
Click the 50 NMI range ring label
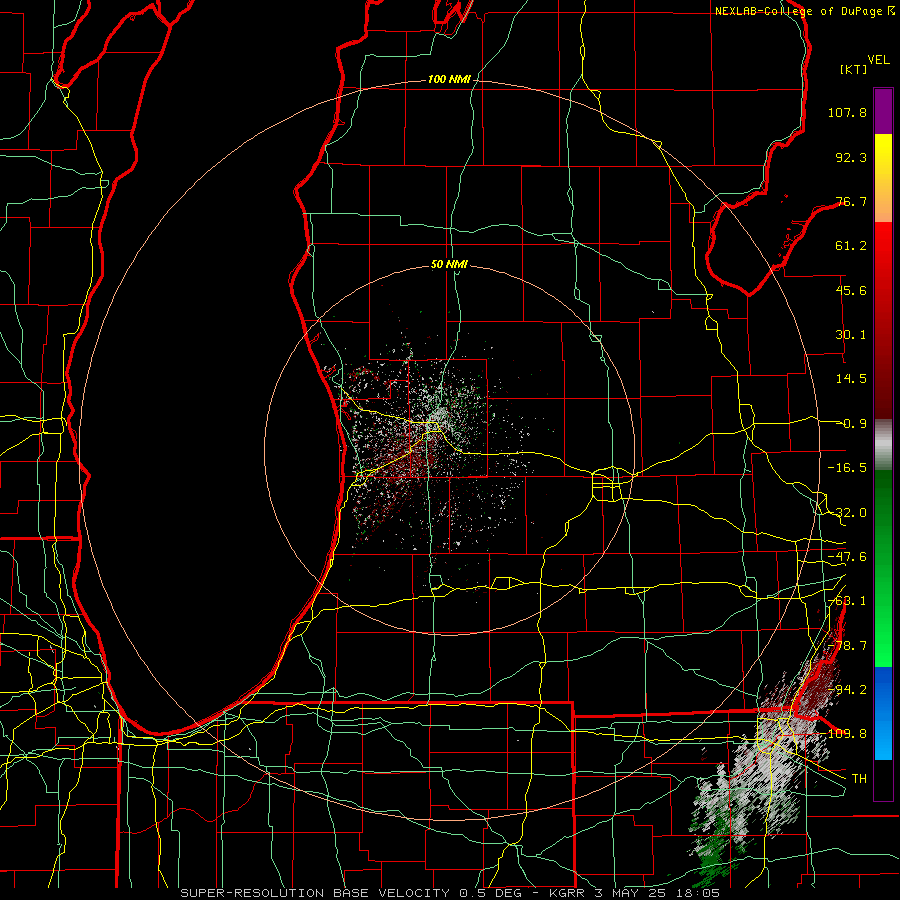[x=449, y=265]
